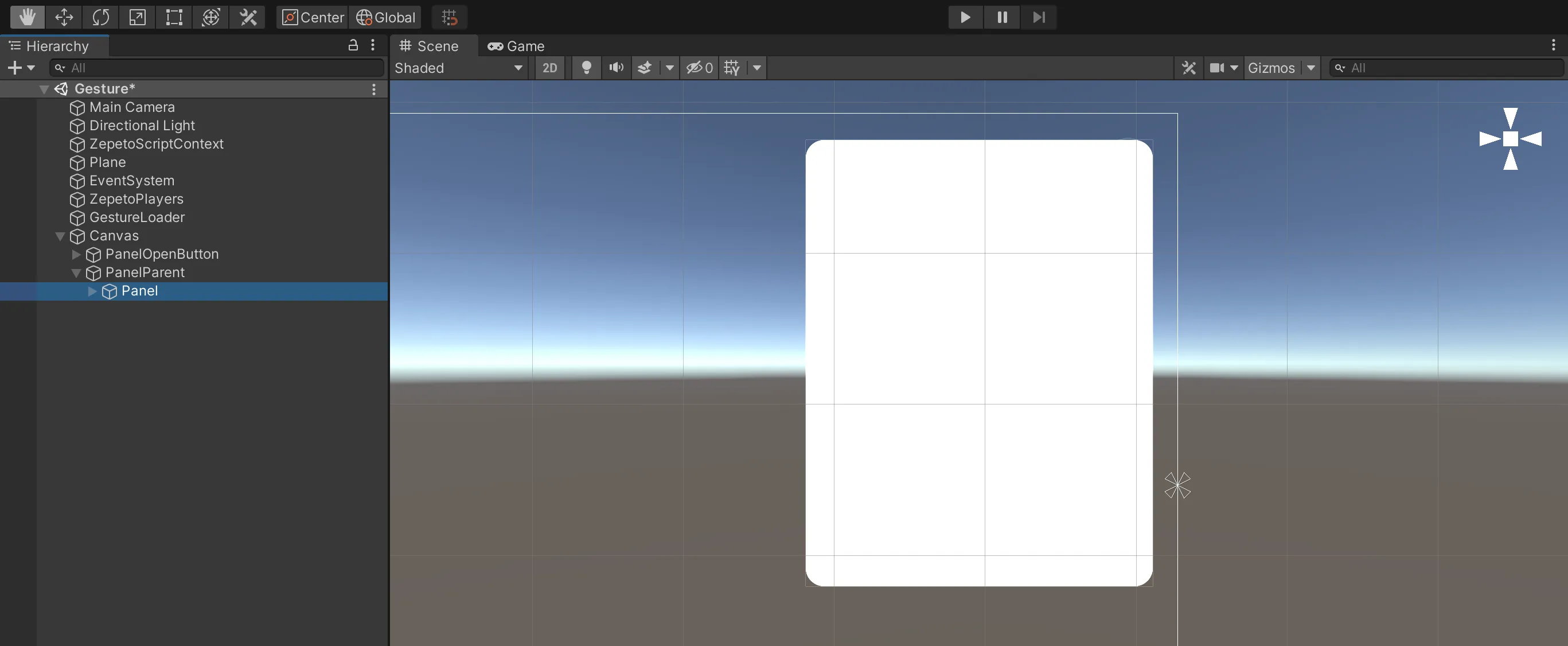Select the Move tool
The image size is (1568, 646).
[63, 16]
